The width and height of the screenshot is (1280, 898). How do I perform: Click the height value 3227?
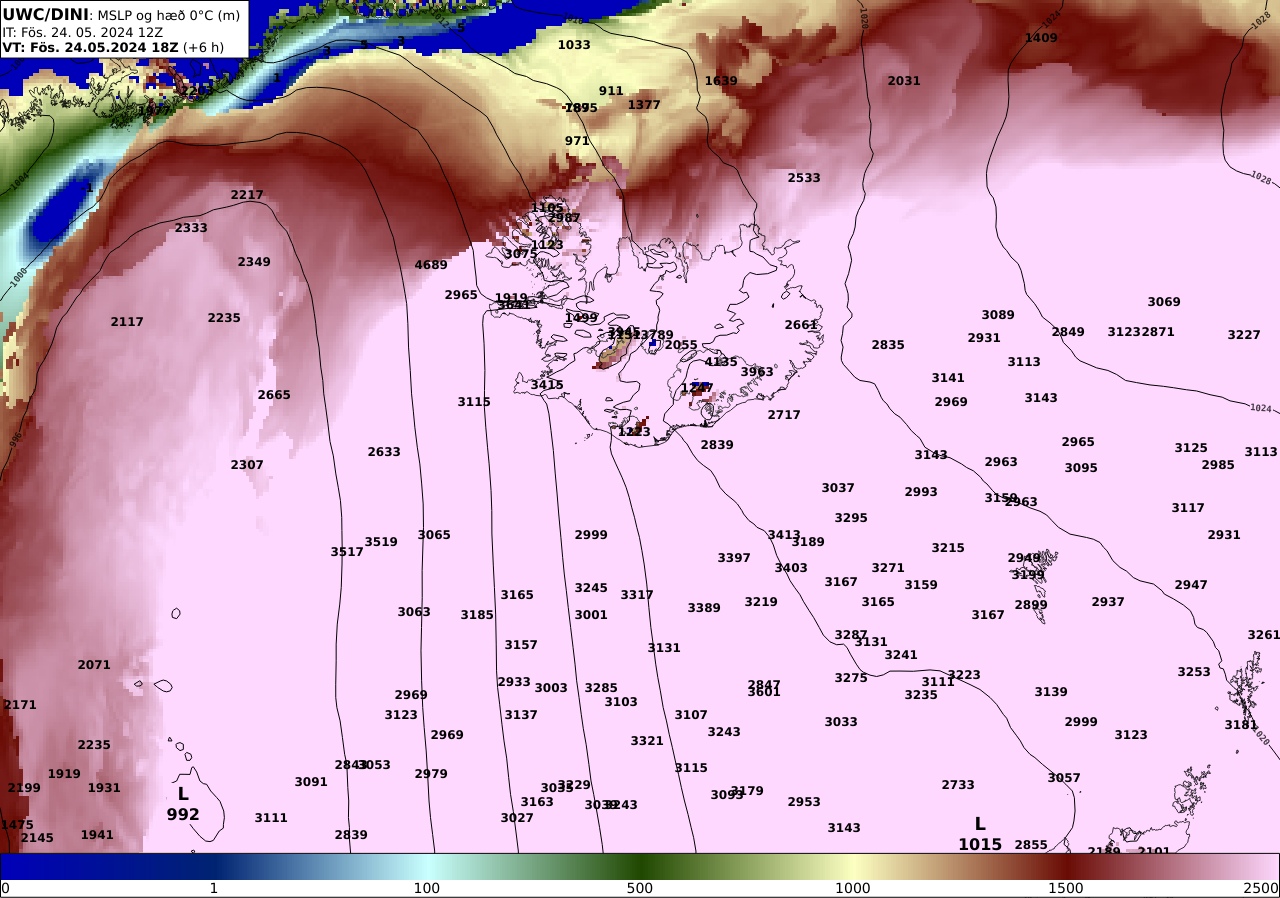click(1244, 335)
